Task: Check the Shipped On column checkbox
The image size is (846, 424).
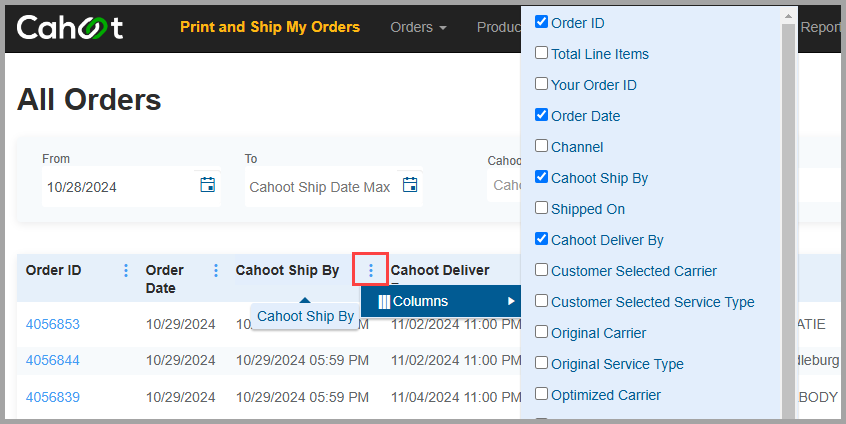Action: tap(541, 208)
